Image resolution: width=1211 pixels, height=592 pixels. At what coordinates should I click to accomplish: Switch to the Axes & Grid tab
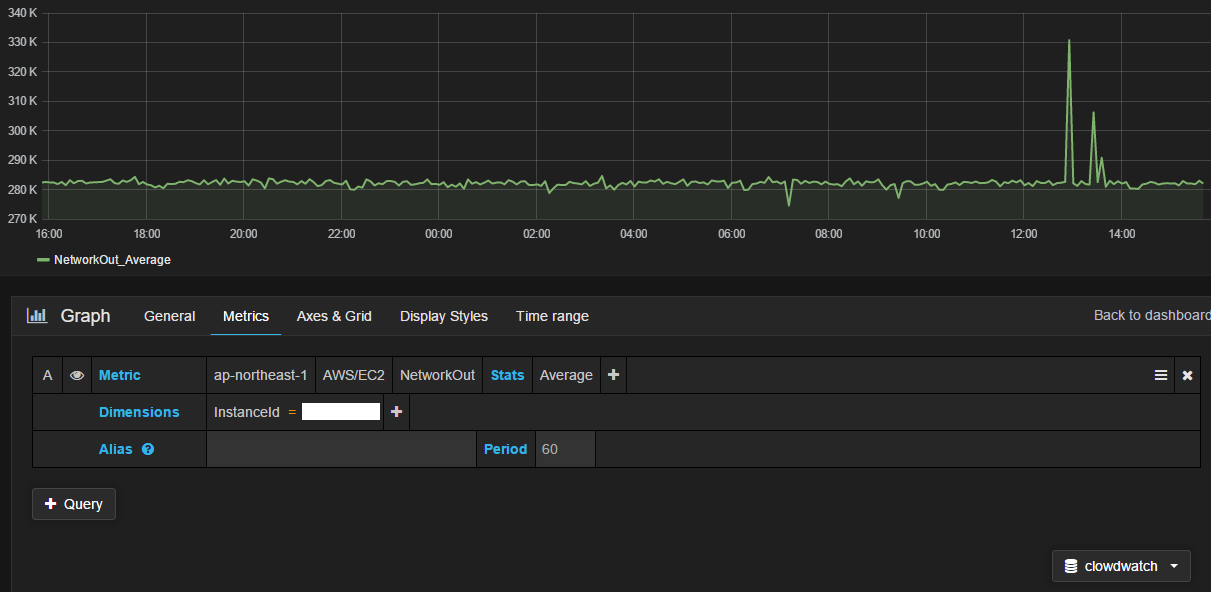click(x=334, y=316)
